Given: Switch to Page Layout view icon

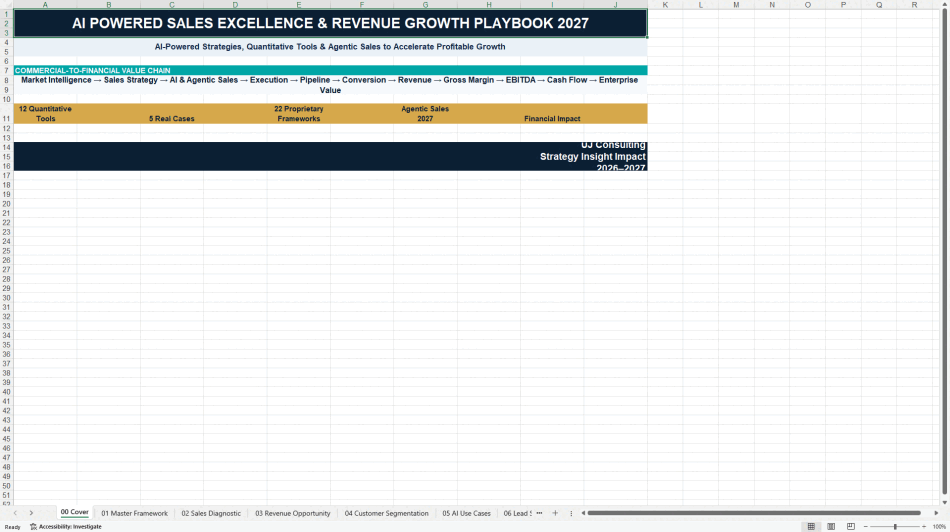Looking at the screenshot, I should [x=831, y=527].
